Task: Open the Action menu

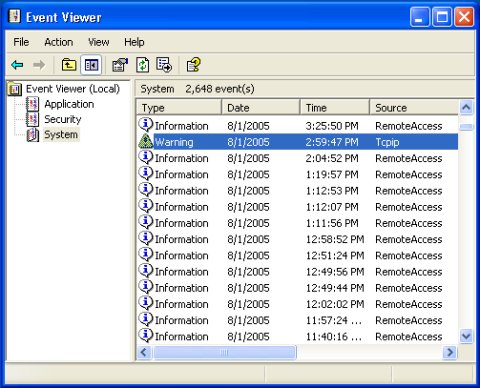Action: pos(59,42)
